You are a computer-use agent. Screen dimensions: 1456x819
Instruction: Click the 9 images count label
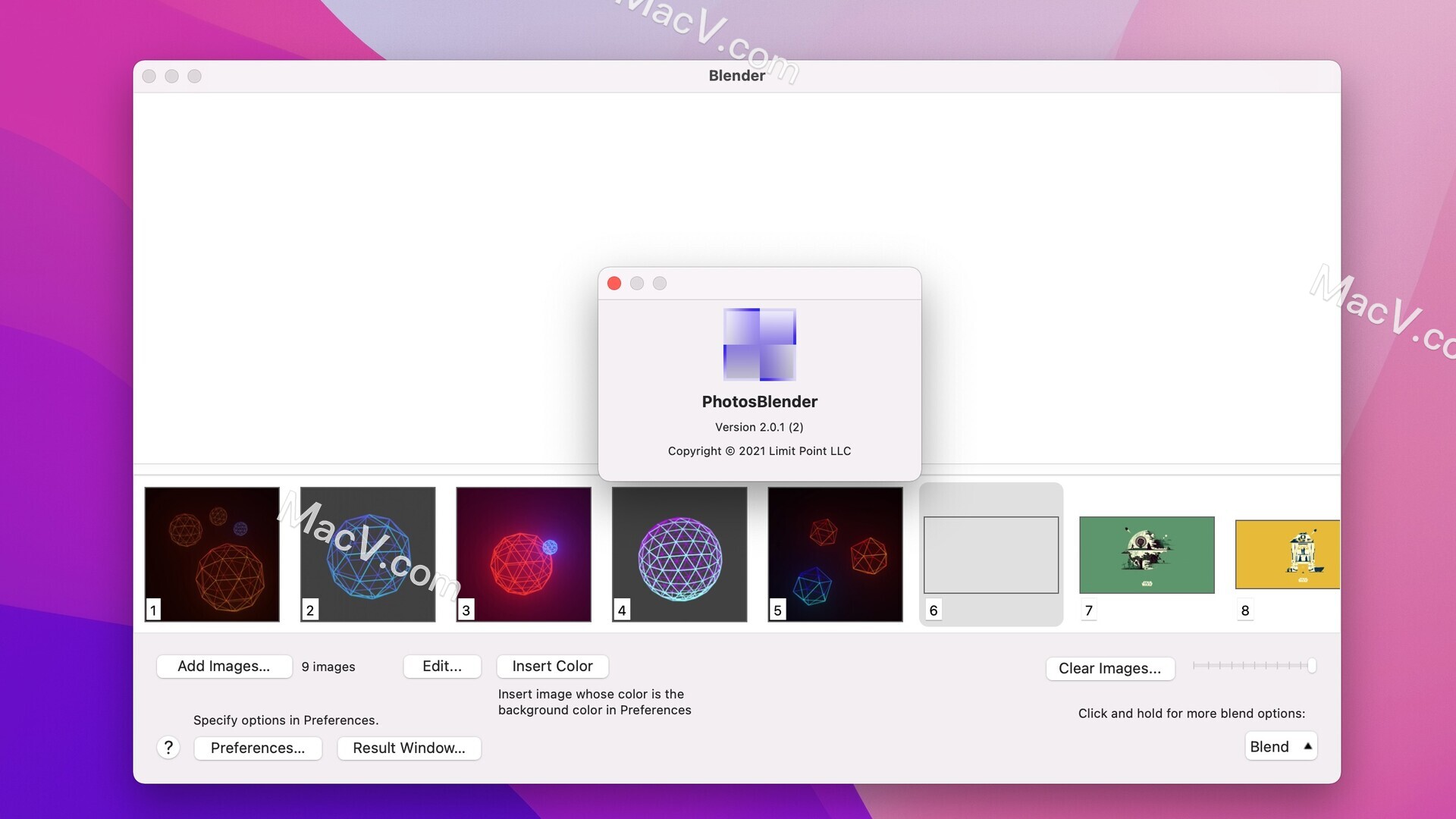tap(328, 665)
